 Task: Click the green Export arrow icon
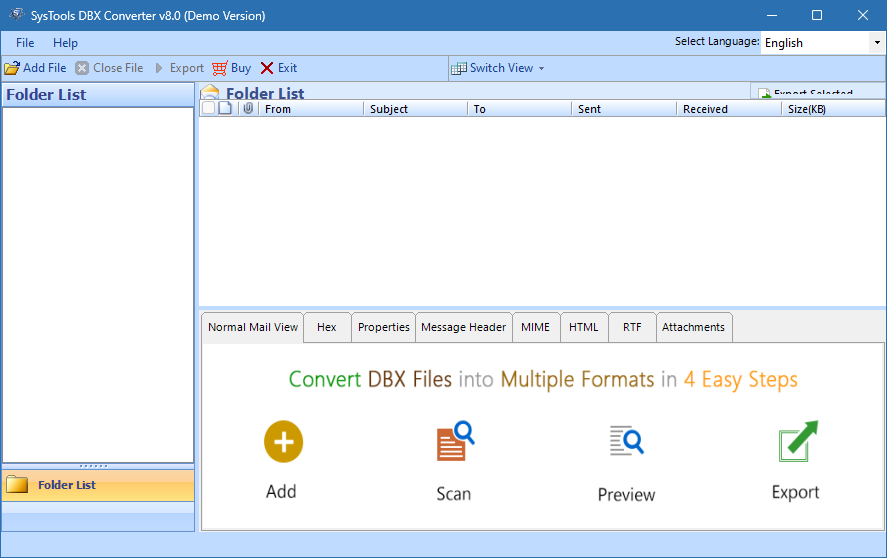797,441
